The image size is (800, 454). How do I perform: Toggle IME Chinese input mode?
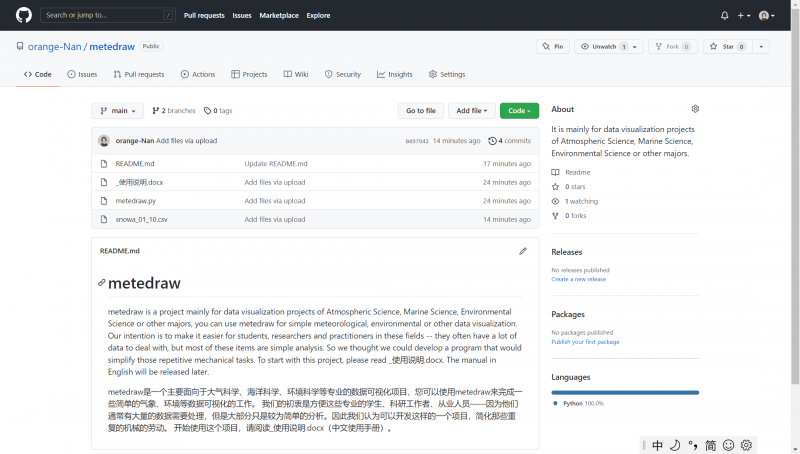point(657,445)
